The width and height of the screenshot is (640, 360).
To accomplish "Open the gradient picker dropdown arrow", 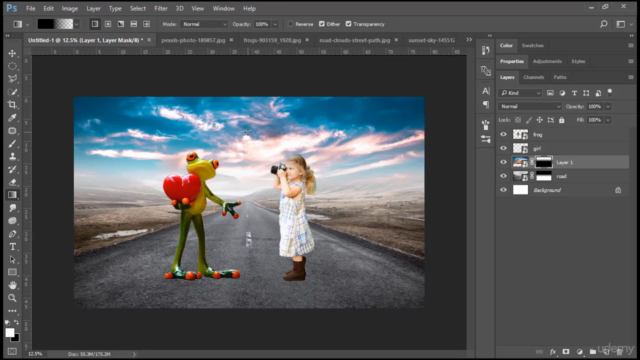I will 76,24.
